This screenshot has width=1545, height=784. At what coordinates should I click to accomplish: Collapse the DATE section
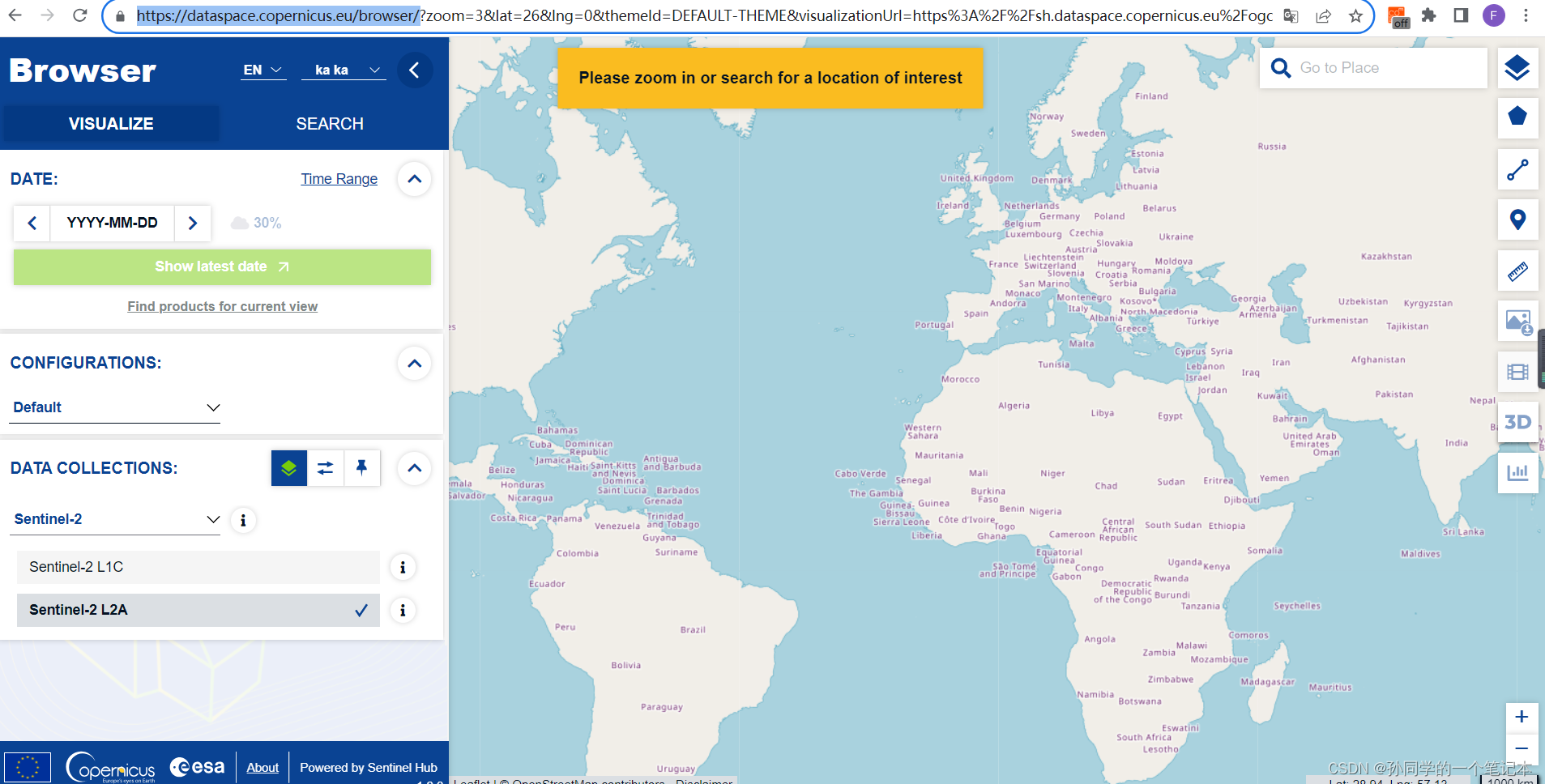(414, 179)
